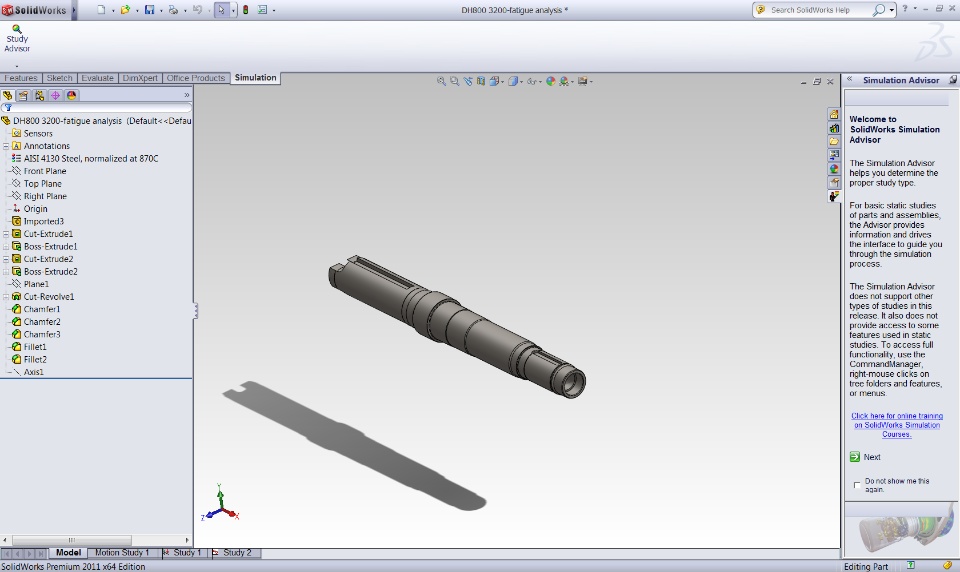The height and width of the screenshot is (572, 960).
Task: Click the search magnifier button
Action: point(879,10)
